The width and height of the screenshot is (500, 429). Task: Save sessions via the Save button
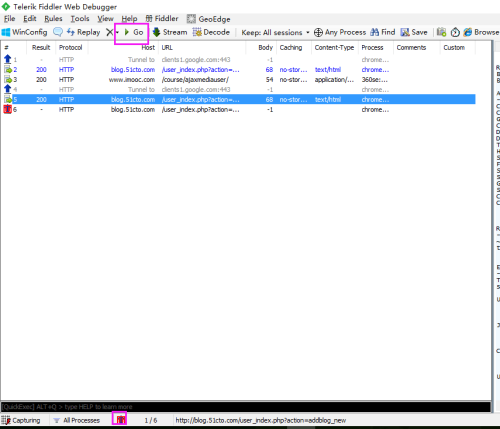[x=414, y=32]
